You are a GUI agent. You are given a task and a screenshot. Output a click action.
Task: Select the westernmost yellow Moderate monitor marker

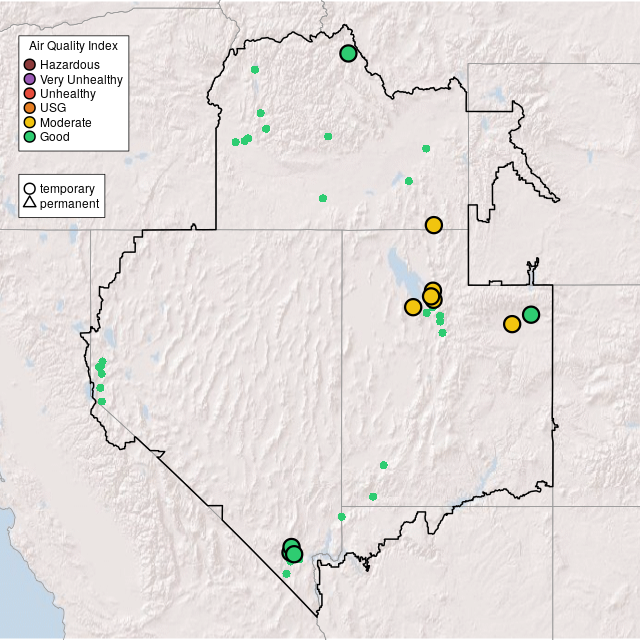(413, 306)
